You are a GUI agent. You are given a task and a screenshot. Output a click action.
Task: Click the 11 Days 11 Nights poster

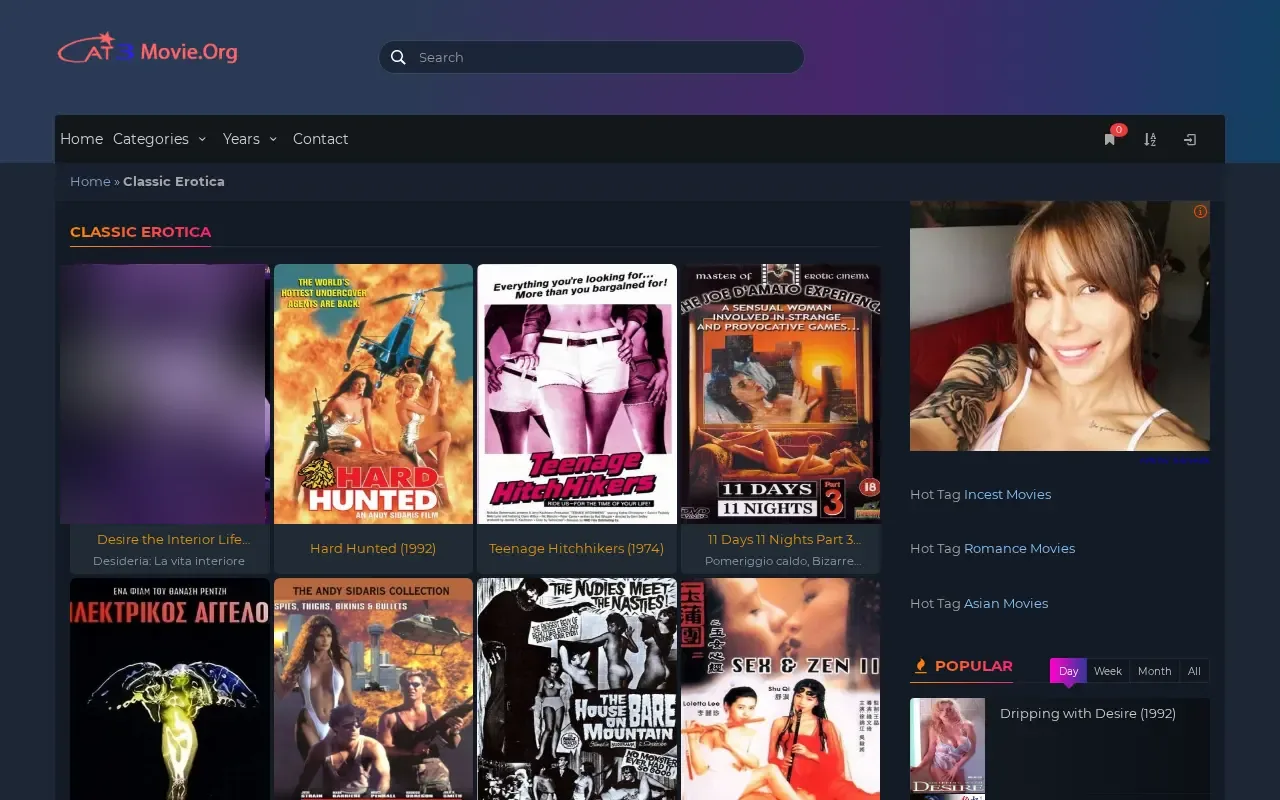click(781, 394)
